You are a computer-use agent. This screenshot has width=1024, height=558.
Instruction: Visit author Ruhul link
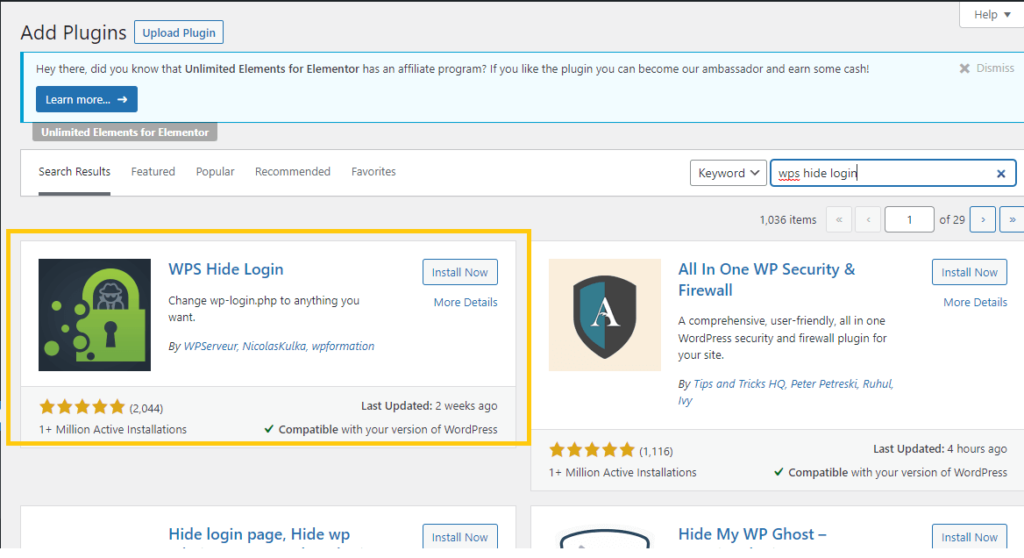coord(877,384)
